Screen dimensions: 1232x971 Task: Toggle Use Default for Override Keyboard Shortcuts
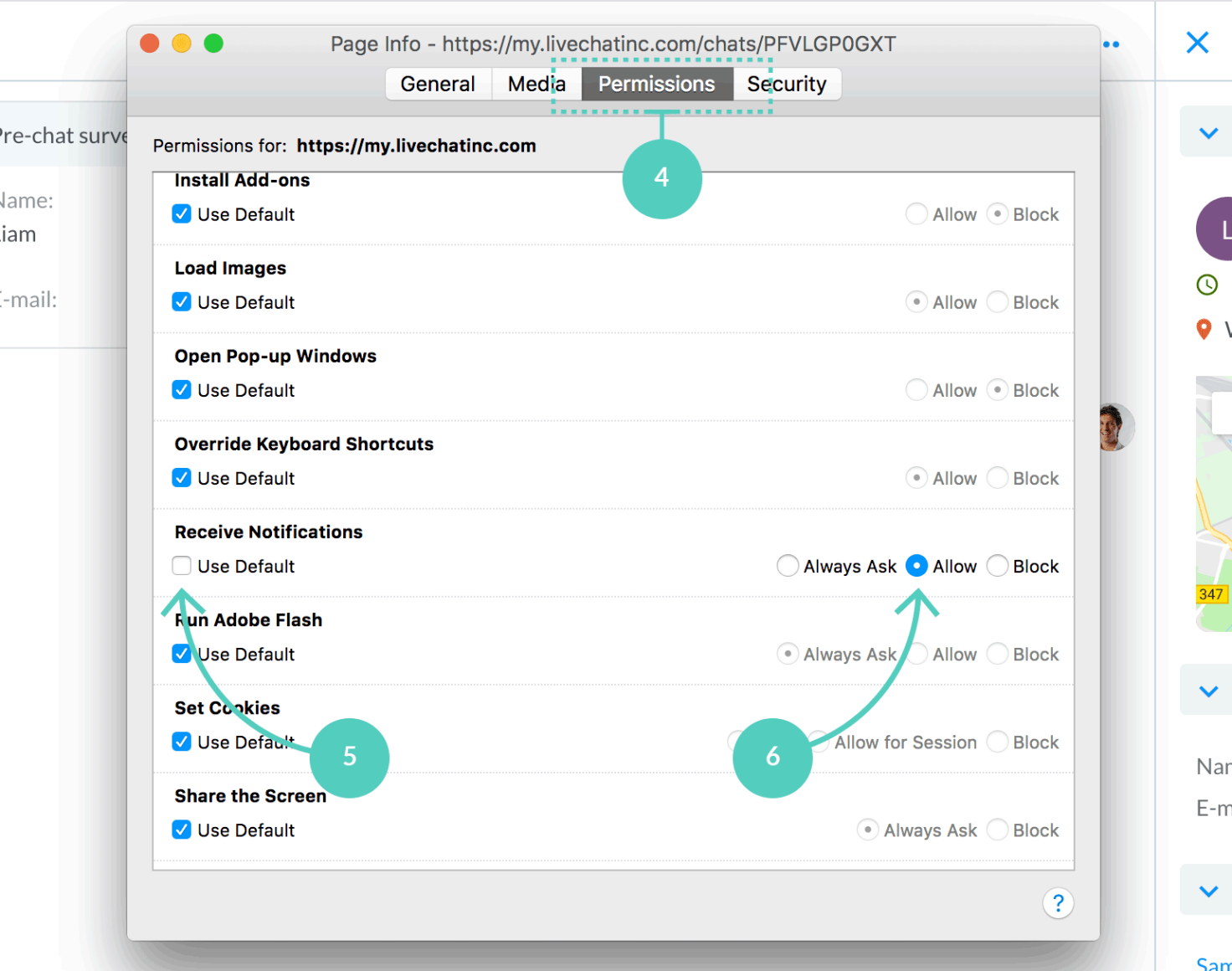182,478
